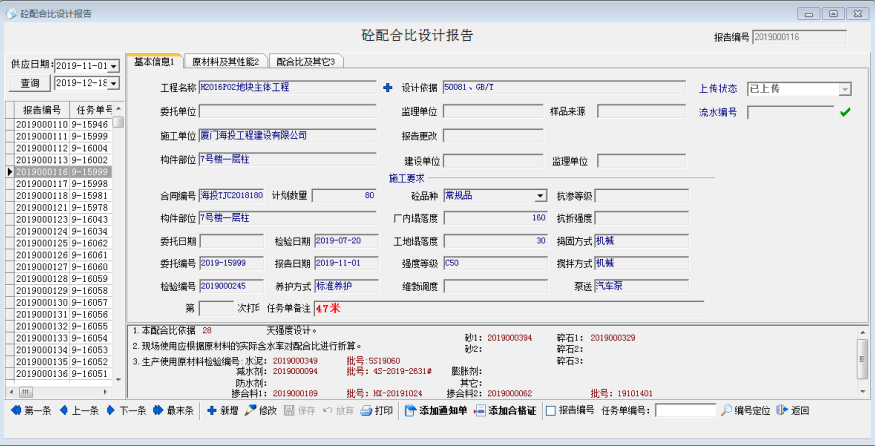Click the 保存 save disk icon
Screen dimensions: 875x446
click(289, 411)
